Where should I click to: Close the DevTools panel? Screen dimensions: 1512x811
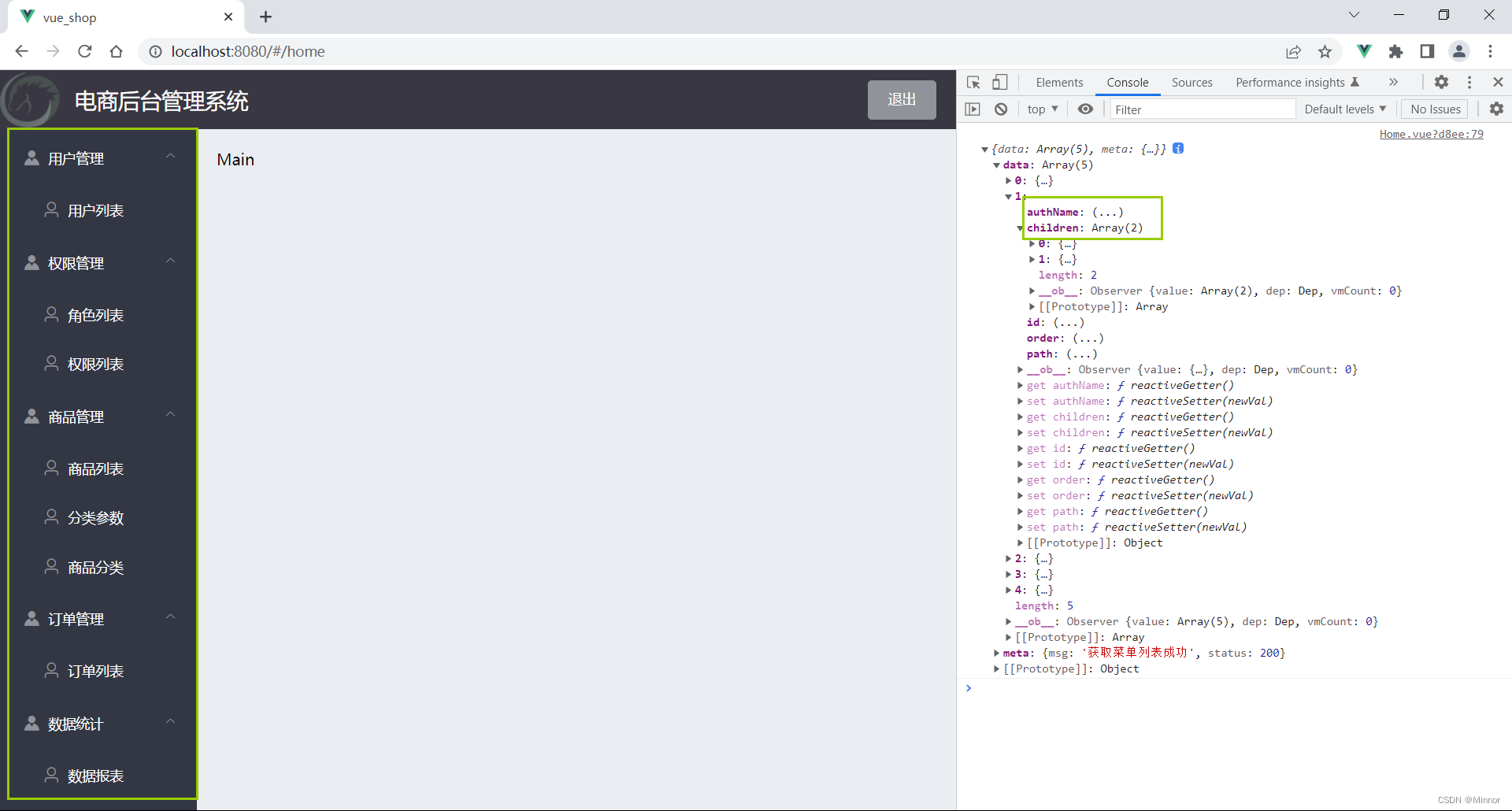pyautogui.click(x=1498, y=82)
